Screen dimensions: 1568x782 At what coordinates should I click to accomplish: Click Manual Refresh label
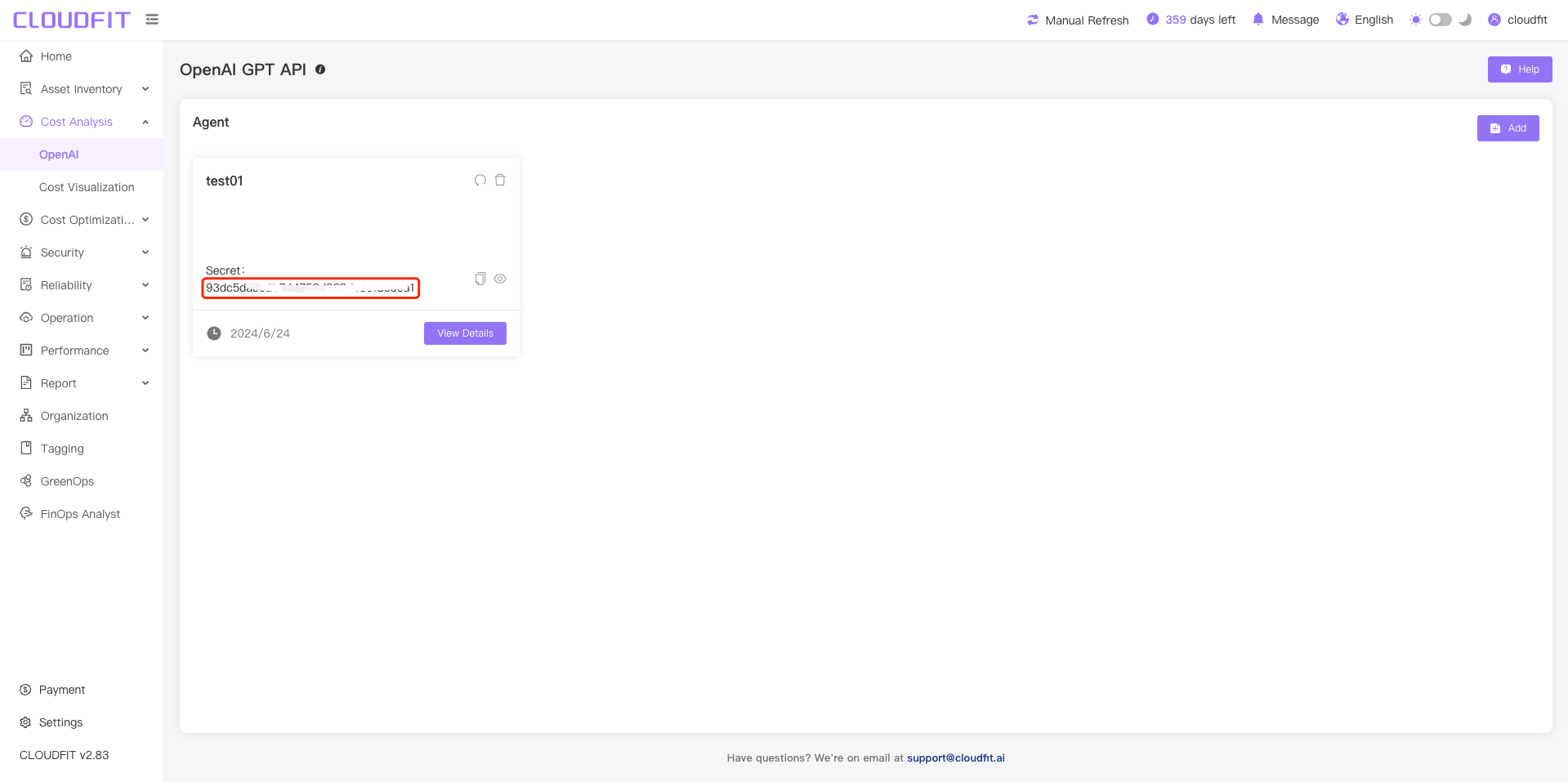[x=1087, y=20]
